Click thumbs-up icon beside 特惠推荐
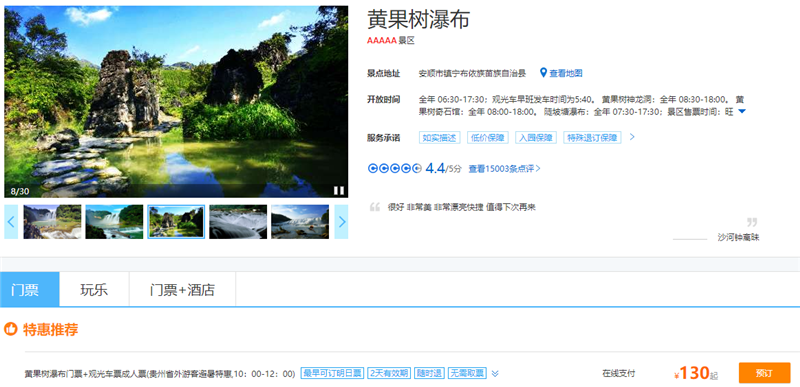The height and width of the screenshot is (387, 800). pos(11,329)
